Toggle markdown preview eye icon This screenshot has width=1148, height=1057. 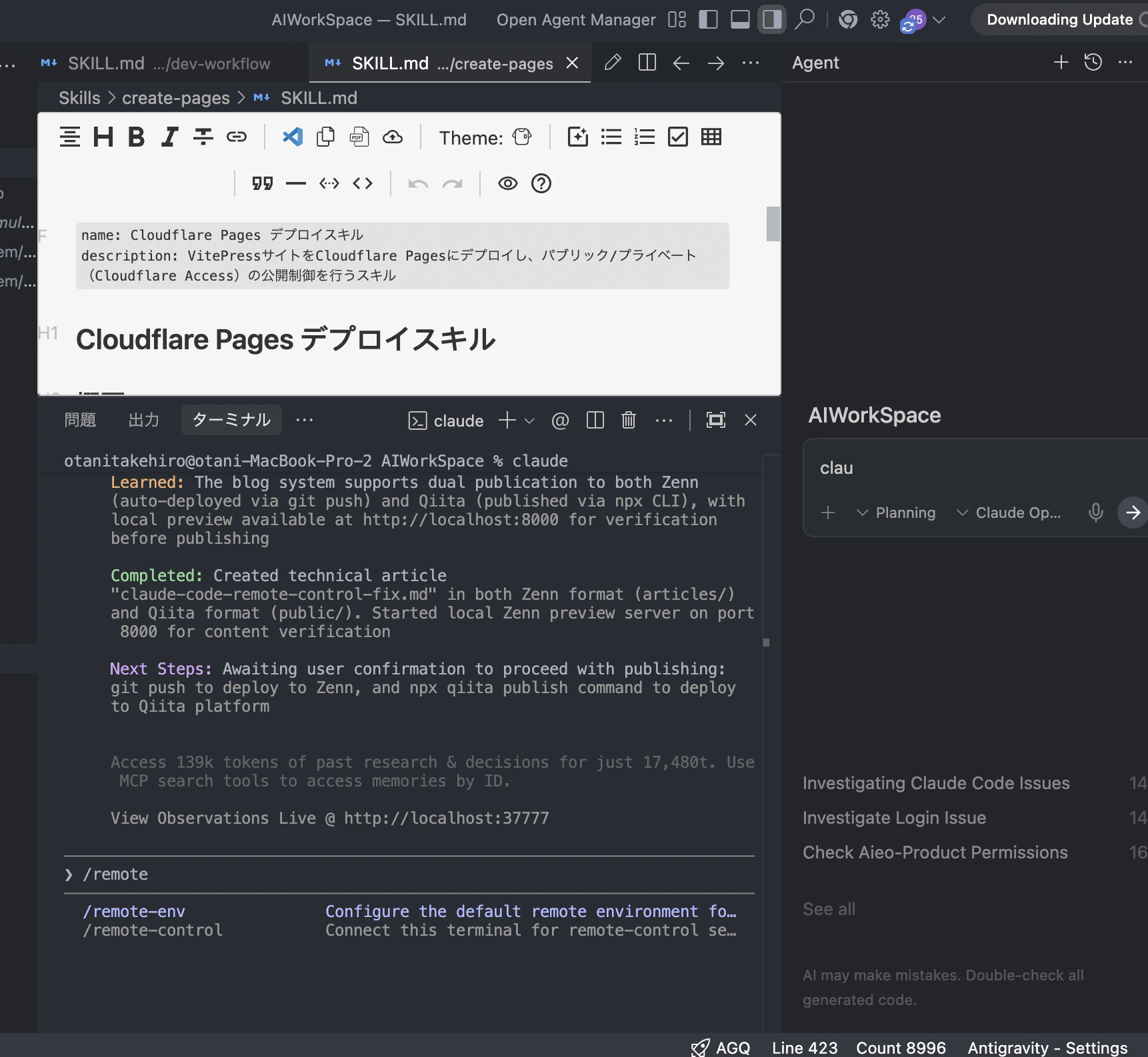tap(508, 183)
